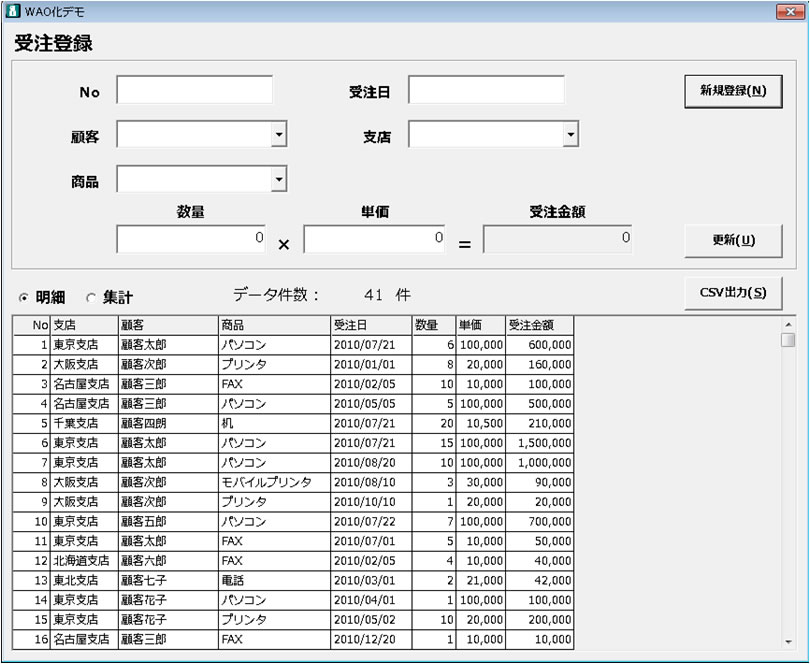Click the 受注金額 column header
Screen dimensions: 810x664
click(x=539, y=325)
